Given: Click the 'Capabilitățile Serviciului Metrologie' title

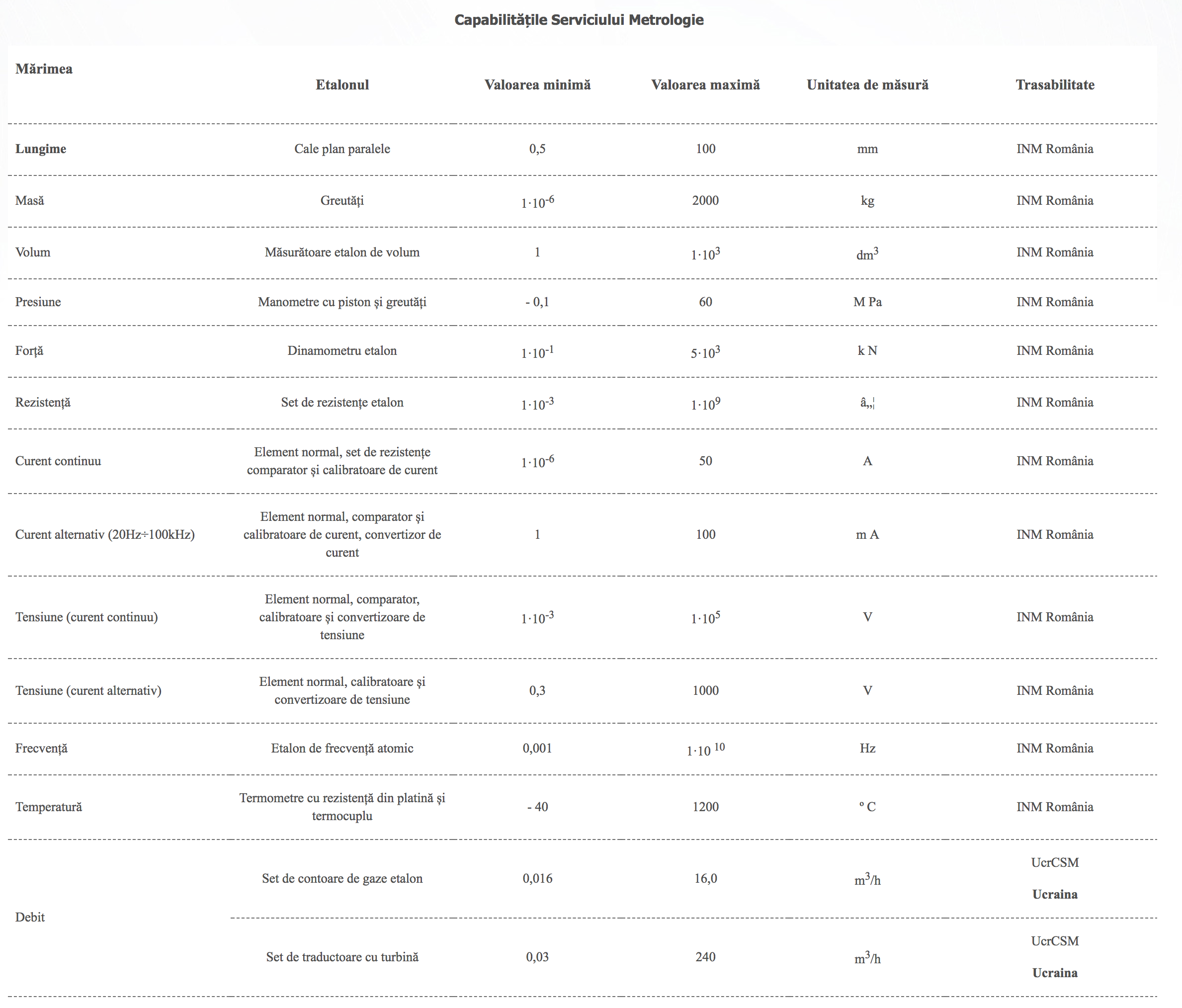Looking at the screenshot, I should click(579, 20).
